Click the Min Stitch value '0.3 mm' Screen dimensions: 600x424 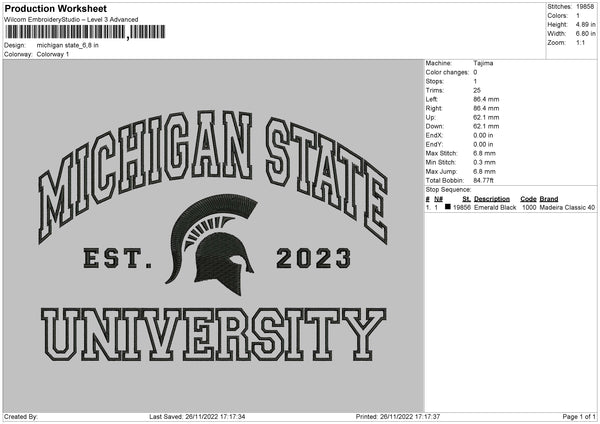tap(484, 162)
